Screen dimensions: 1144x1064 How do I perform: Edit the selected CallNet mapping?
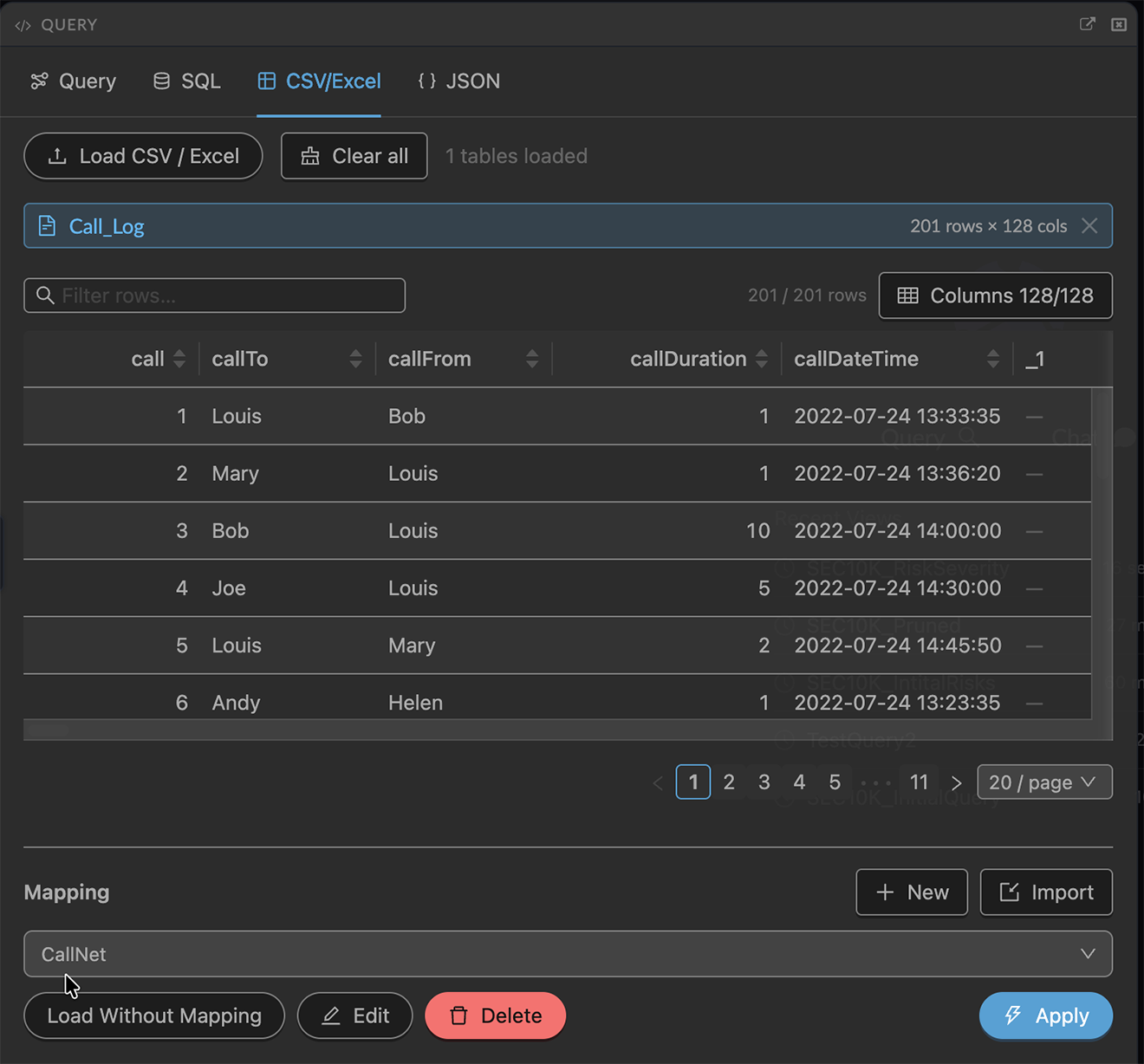354,1015
